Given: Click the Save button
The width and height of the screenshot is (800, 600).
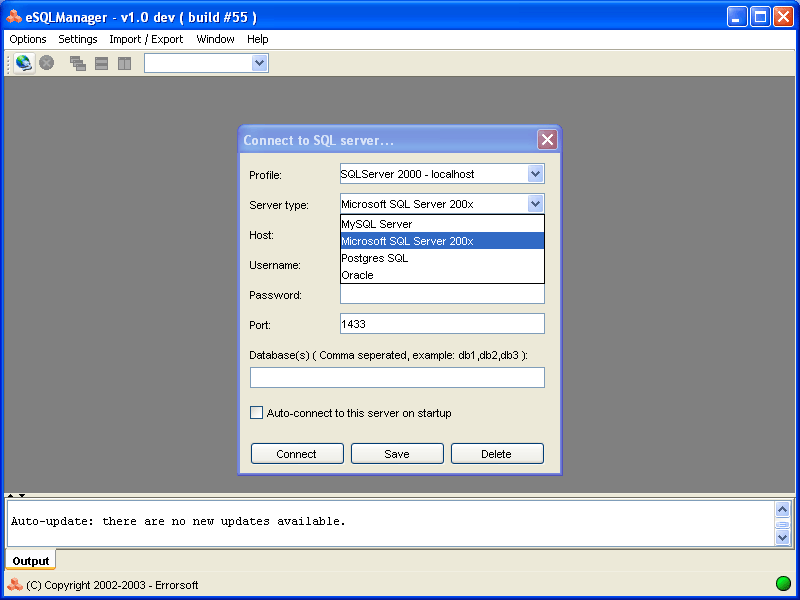Looking at the screenshot, I should [397, 454].
